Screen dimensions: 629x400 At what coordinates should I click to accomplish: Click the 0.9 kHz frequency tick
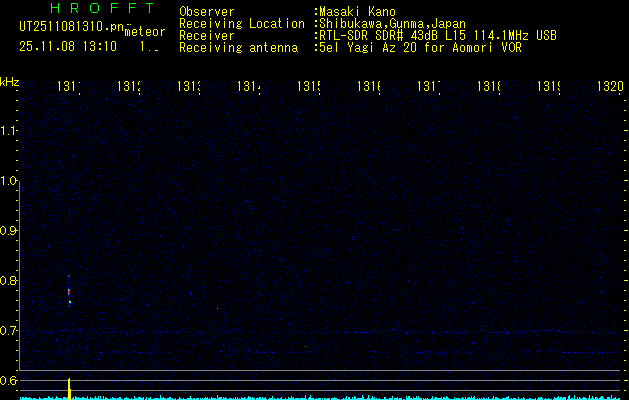10,231
